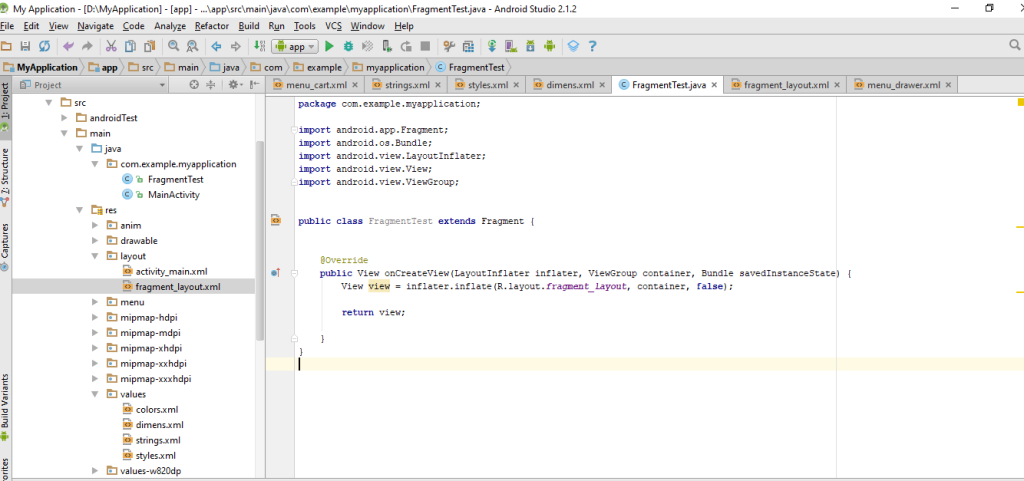Click the Copy icon in the toolbar

pos(130,46)
